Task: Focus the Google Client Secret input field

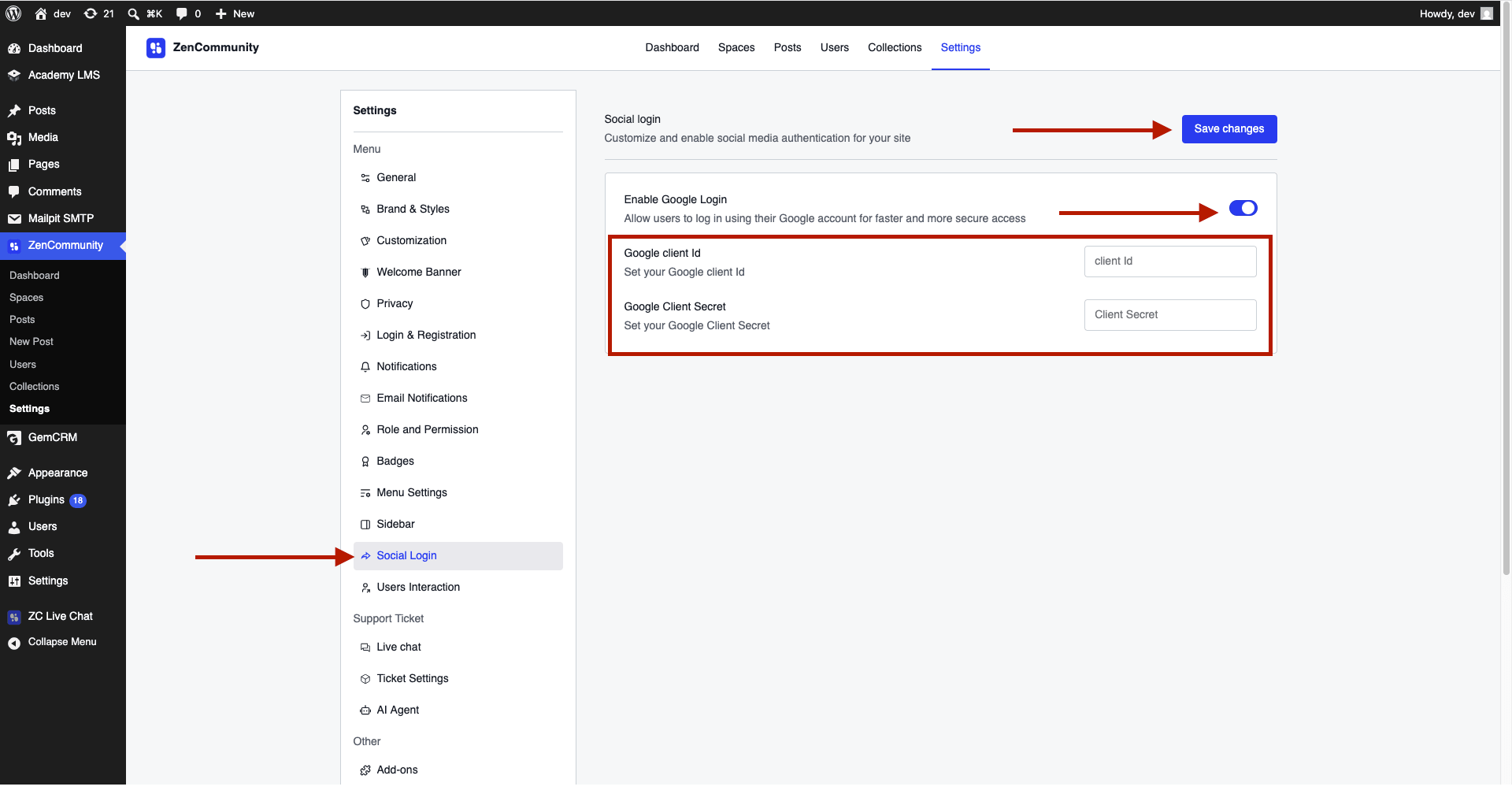Action: click(1170, 315)
